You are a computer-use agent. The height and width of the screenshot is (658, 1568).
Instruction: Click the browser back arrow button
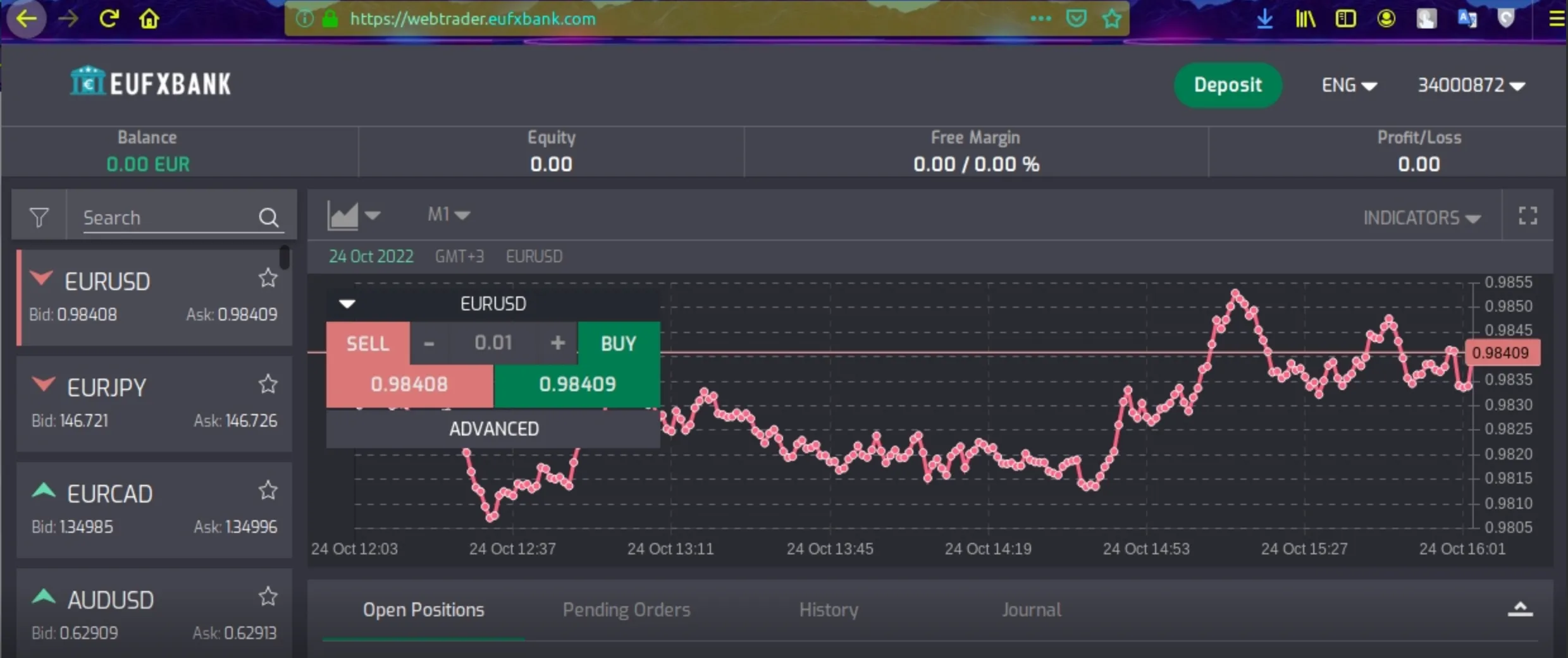pyautogui.click(x=26, y=19)
